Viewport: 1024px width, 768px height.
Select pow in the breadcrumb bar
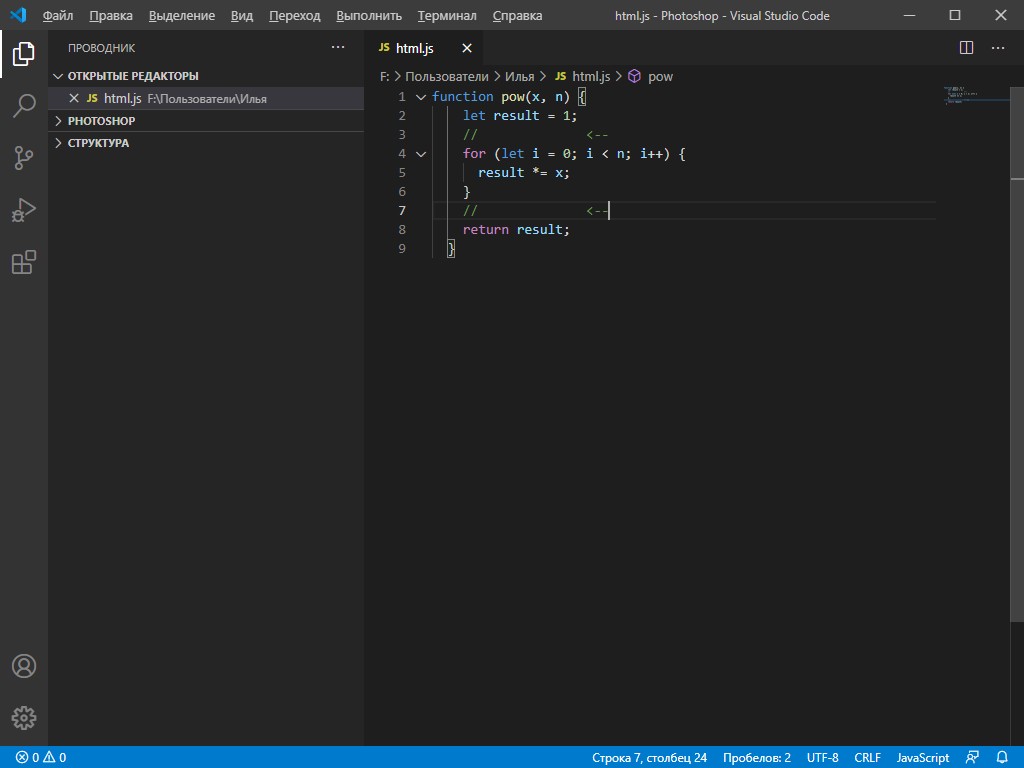[660, 75]
